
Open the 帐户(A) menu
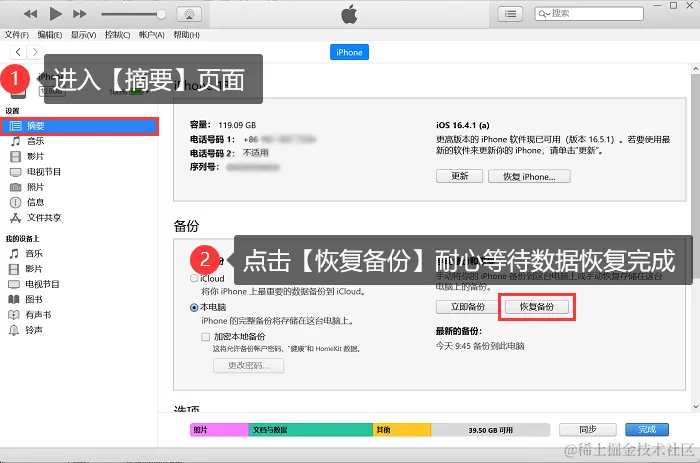(x=151, y=35)
